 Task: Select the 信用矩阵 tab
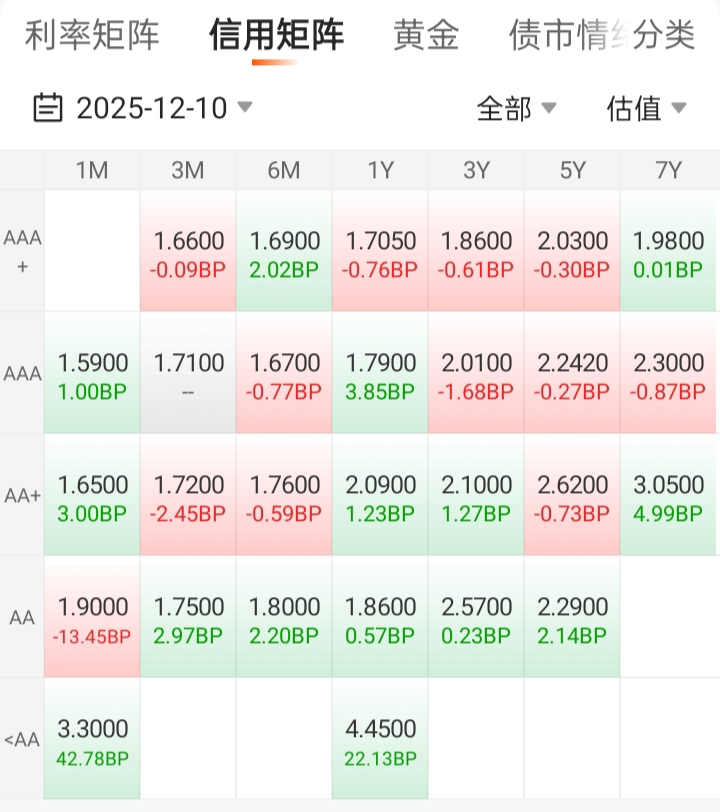click(276, 36)
